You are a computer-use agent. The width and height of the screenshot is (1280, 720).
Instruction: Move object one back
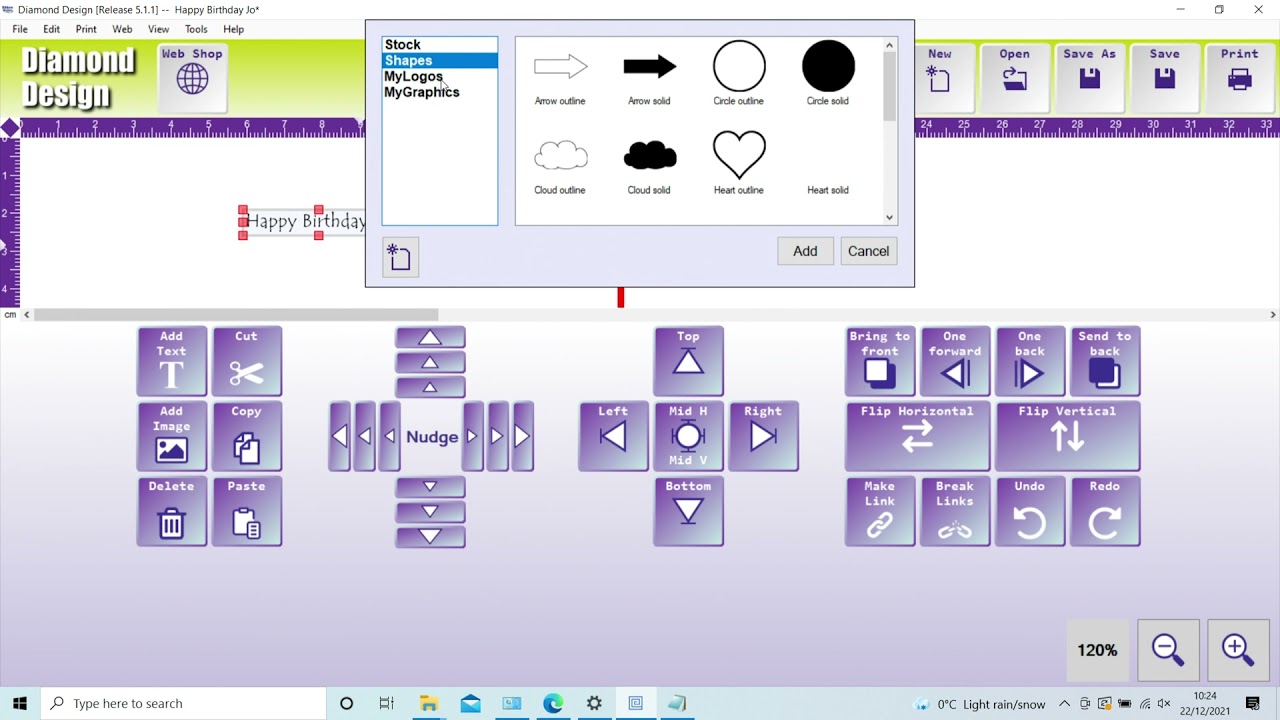tap(1030, 361)
